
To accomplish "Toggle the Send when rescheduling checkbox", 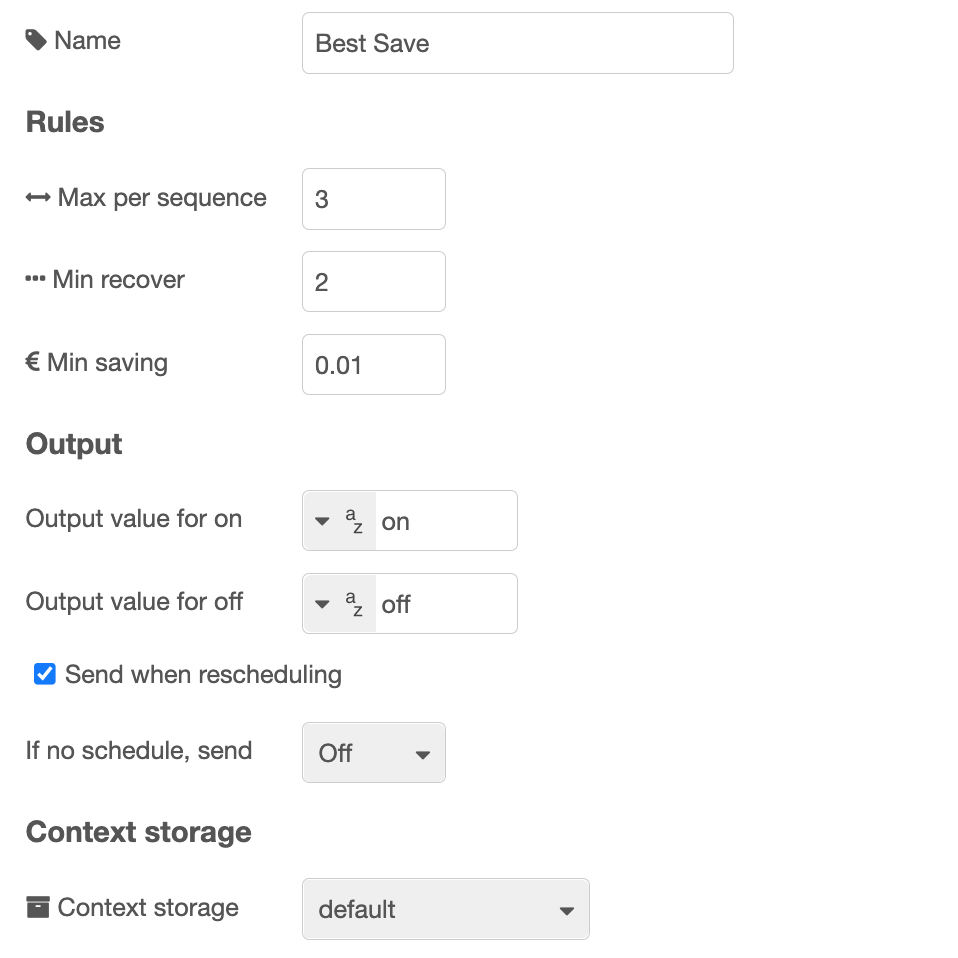I will [x=45, y=675].
